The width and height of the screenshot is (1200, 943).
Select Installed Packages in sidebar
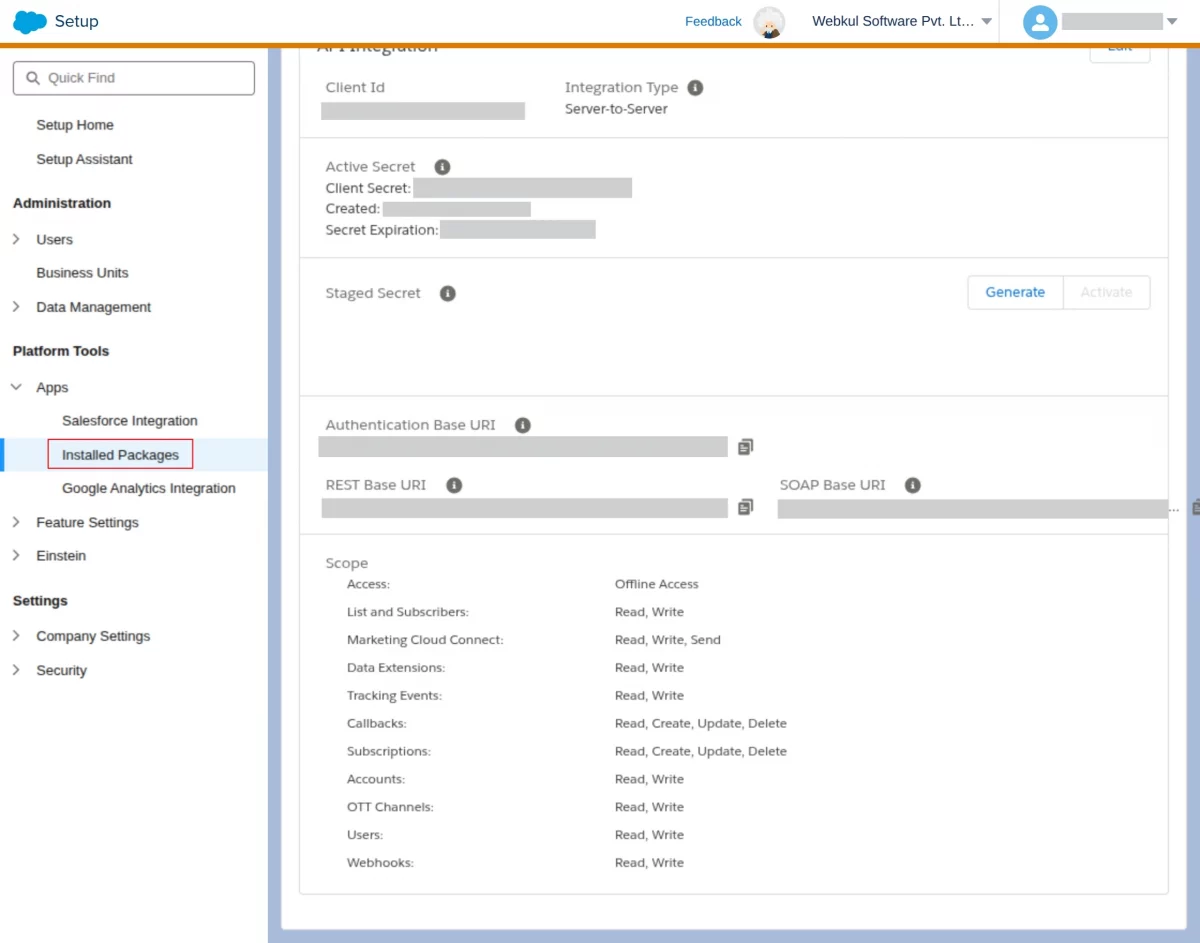pyautogui.click(x=120, y=455)
